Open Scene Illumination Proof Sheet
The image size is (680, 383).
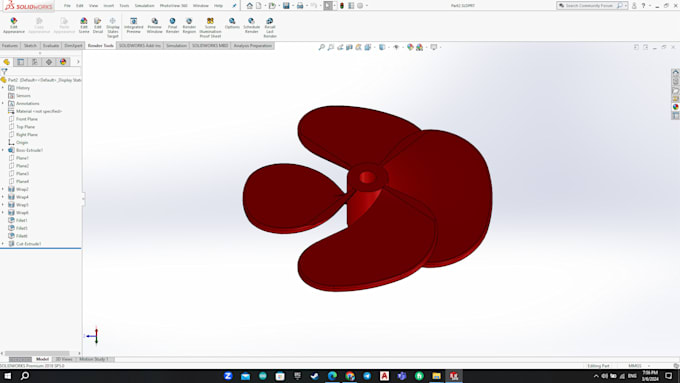tap(210, 28)
